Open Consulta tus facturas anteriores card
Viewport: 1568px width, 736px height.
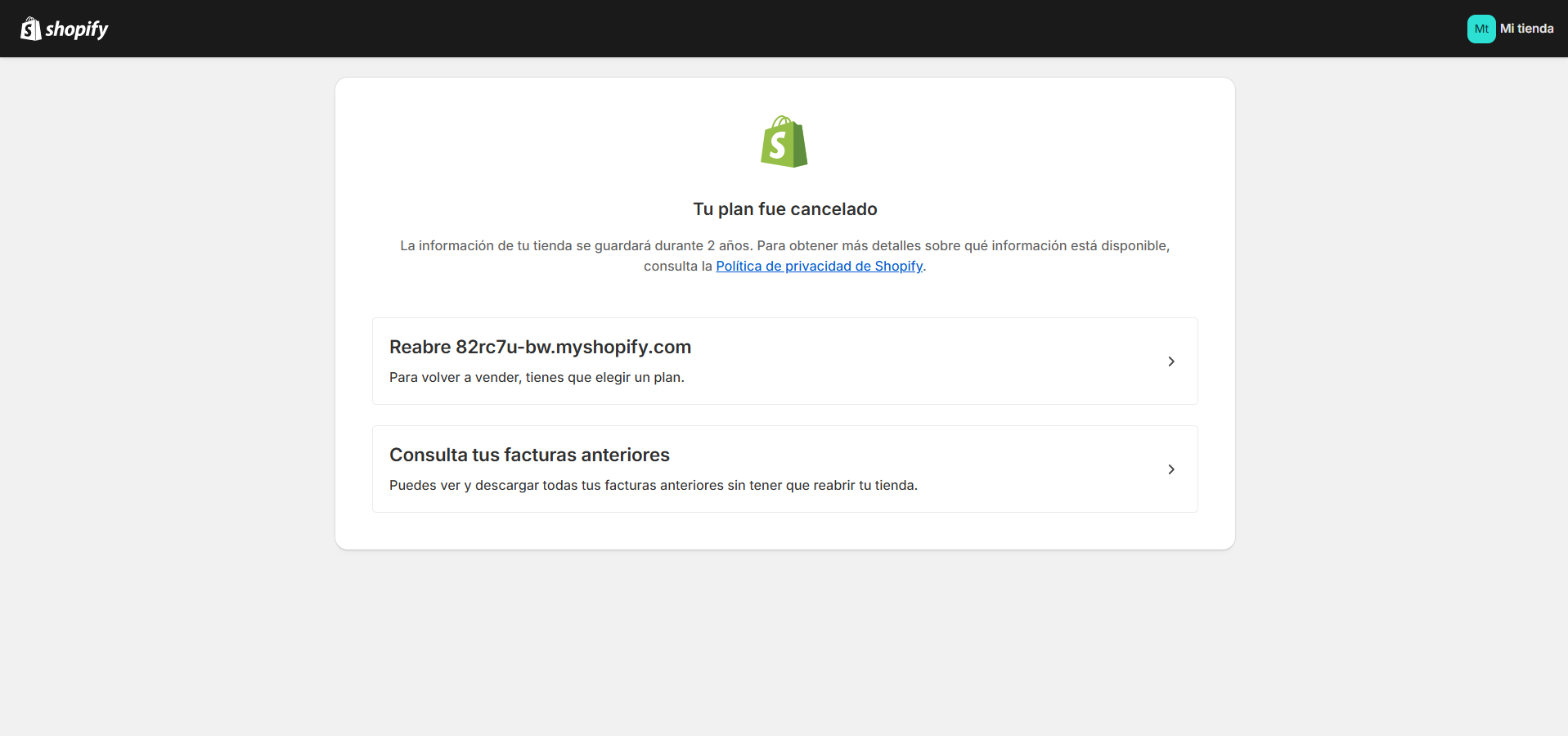[x=785, y=469]
